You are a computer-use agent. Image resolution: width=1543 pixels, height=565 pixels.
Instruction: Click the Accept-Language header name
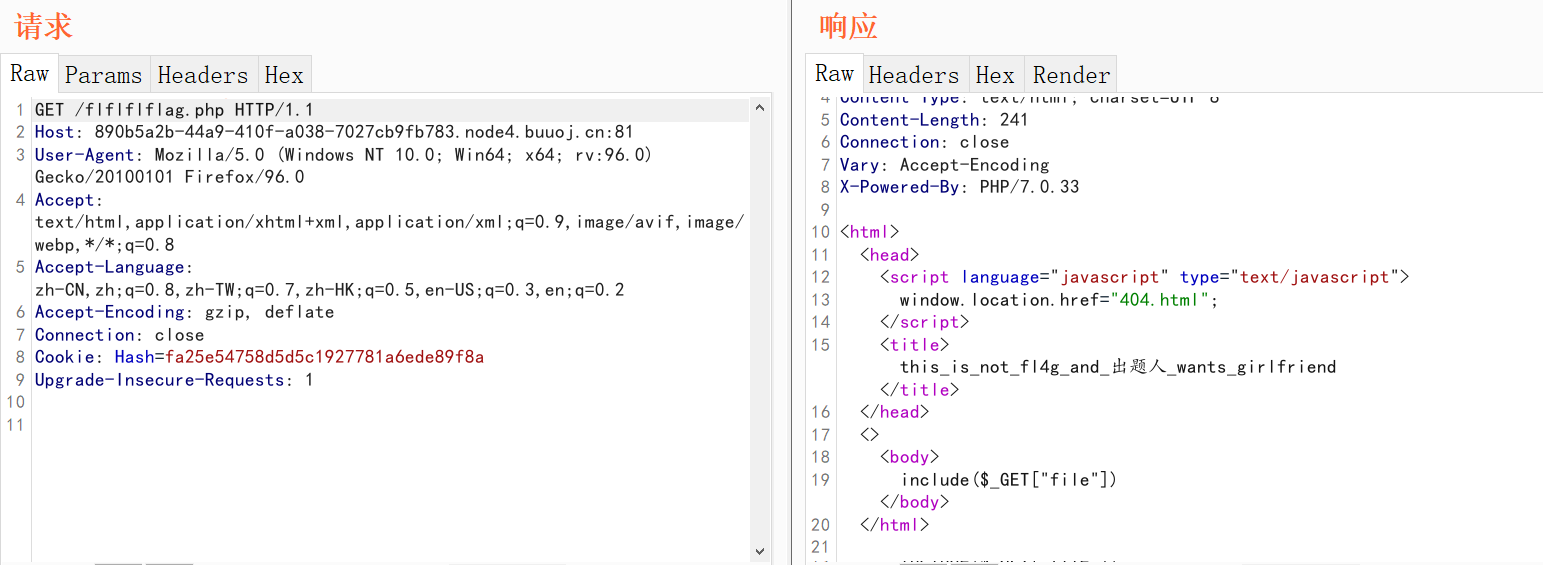[114, 267]
